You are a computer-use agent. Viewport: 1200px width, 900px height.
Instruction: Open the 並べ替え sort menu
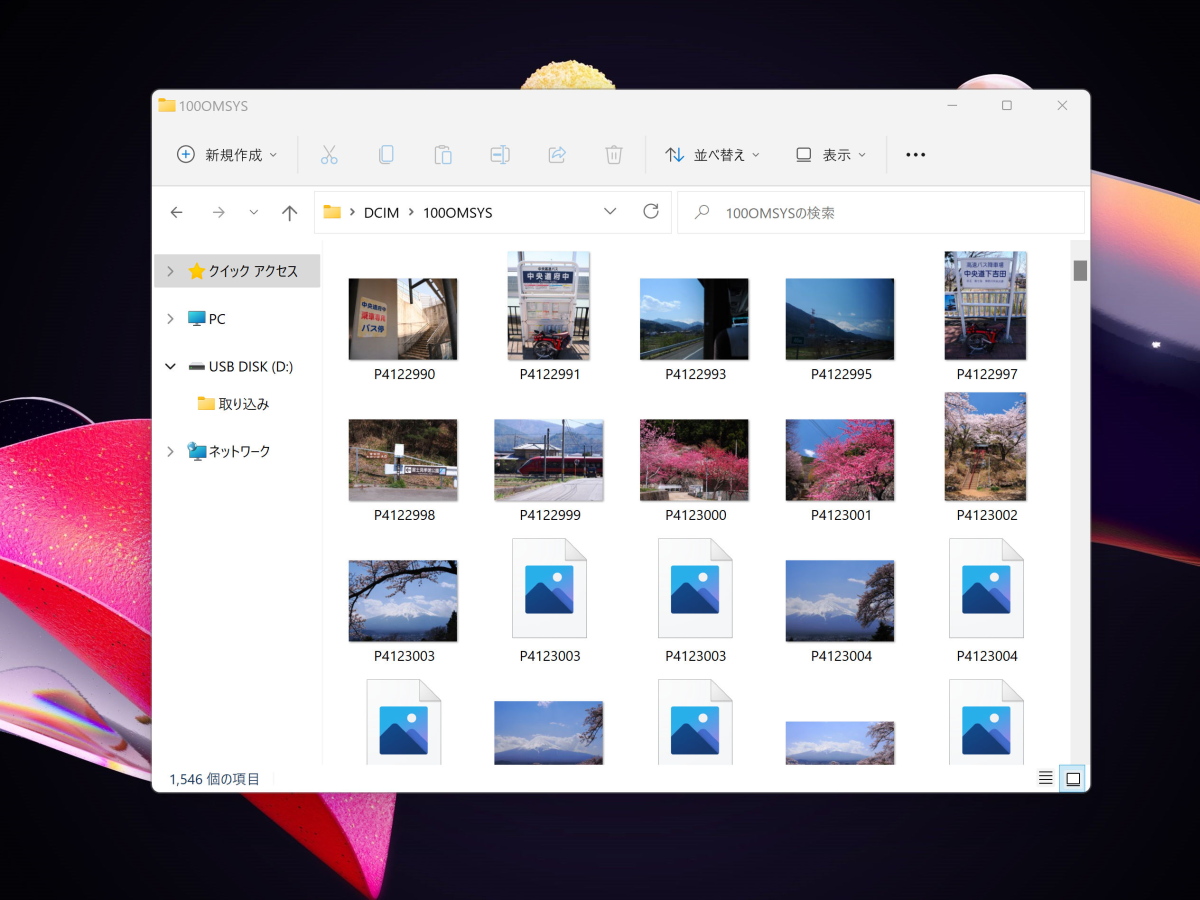(712, 155)
